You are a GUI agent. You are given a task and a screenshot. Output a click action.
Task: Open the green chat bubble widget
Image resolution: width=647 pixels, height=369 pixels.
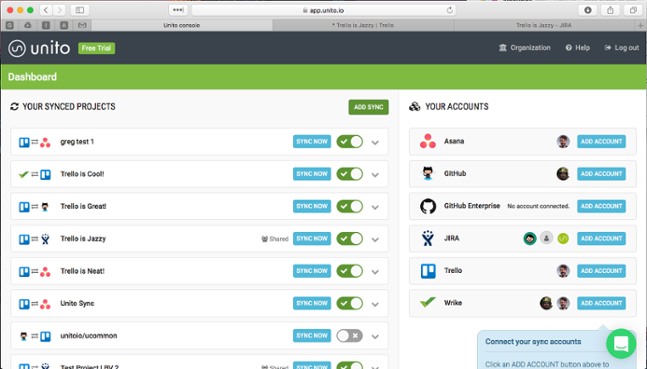(621, 343)
